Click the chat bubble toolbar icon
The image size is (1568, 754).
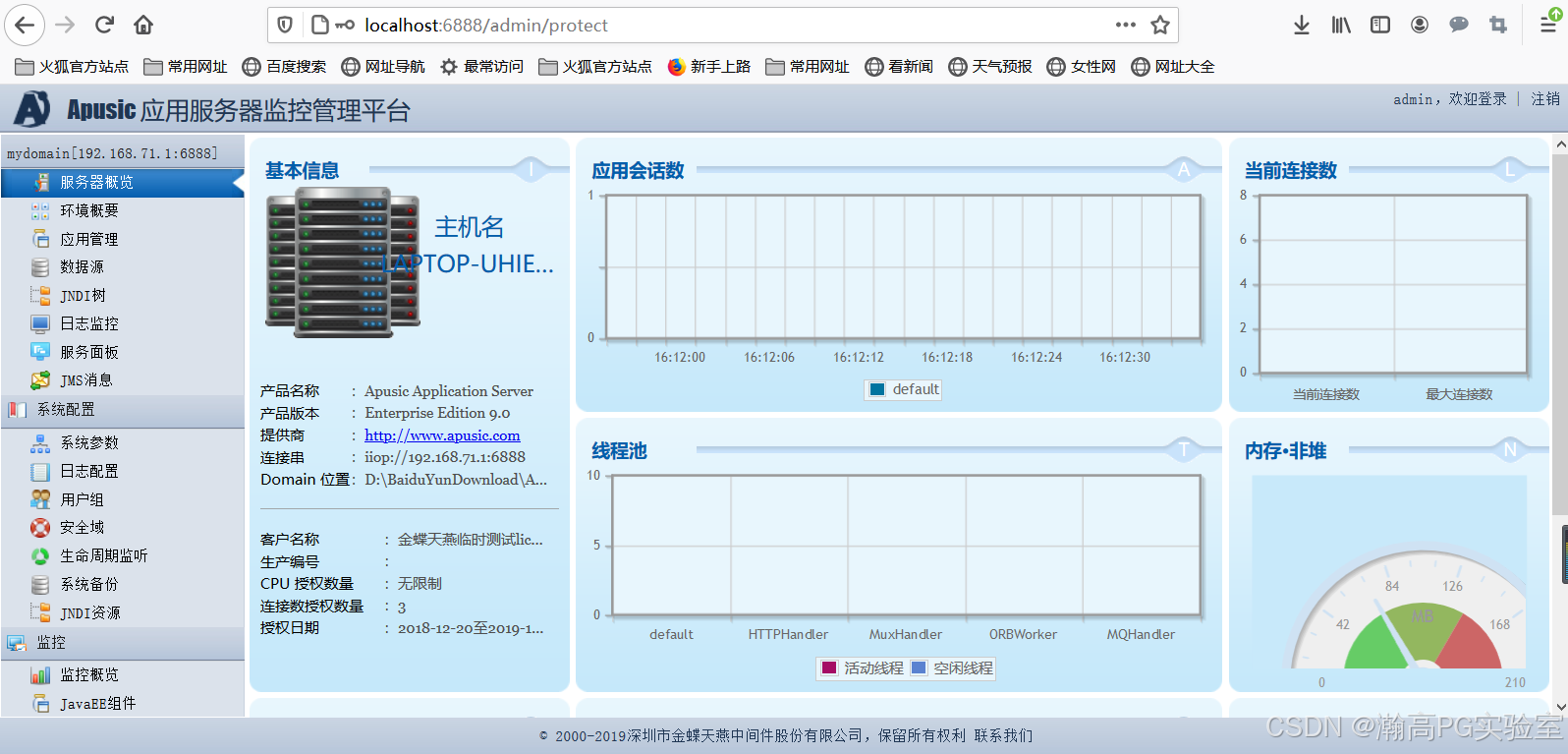[1459, 25]
